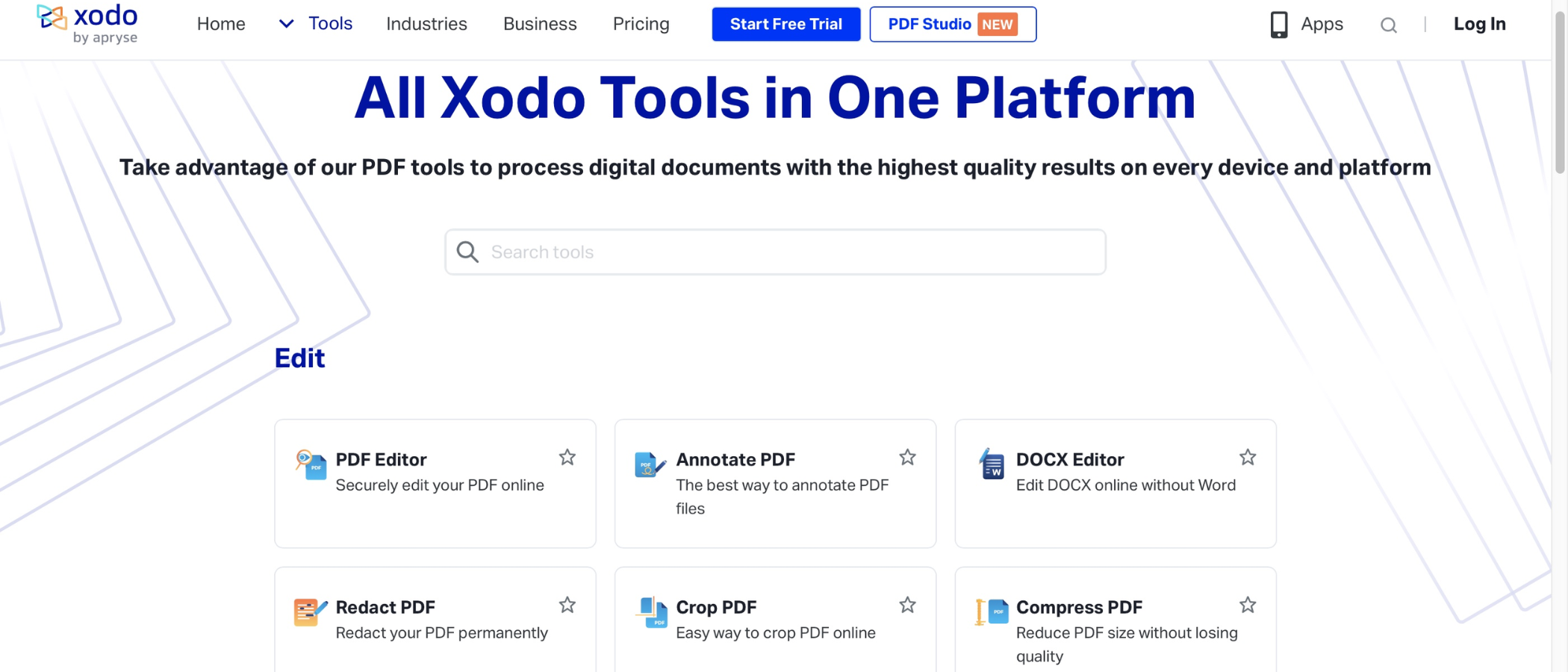1568x672 pixels.
Task: Open the Crop PDF tool title
Action: coord(716,607)
